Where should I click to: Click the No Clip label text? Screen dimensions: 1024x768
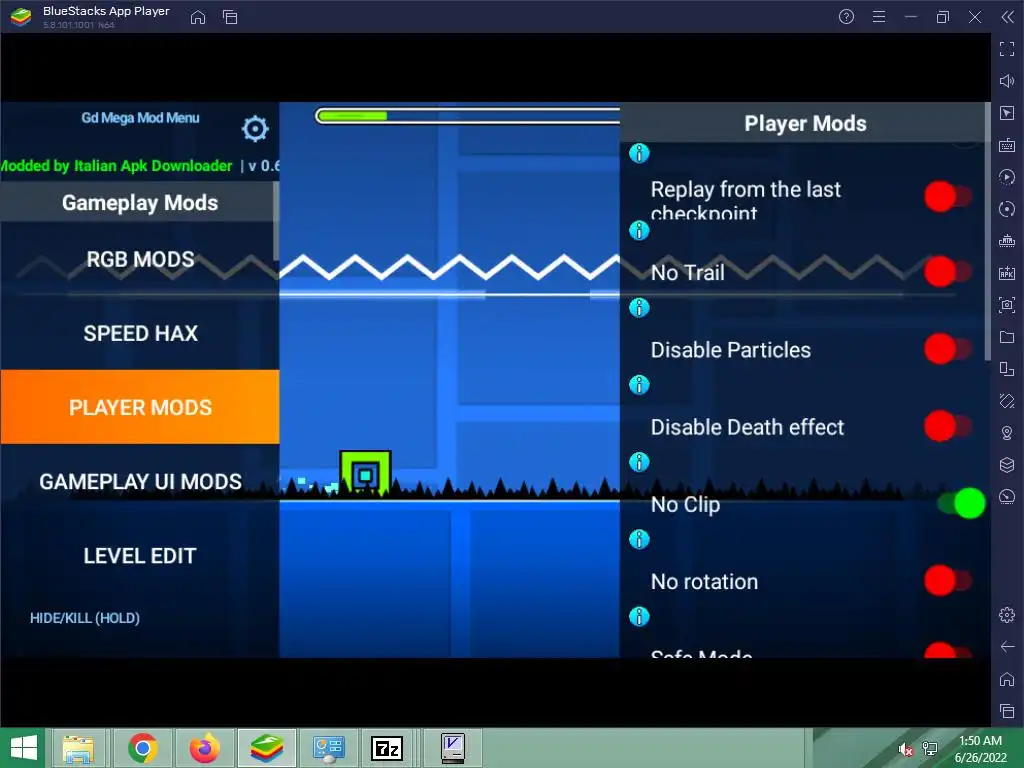pyautogui.click(x=685, y=505)
